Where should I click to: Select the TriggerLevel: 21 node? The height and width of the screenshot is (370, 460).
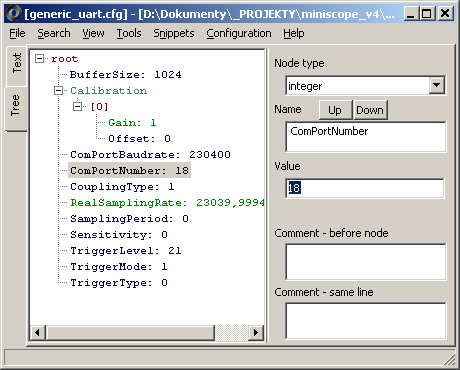126,251
